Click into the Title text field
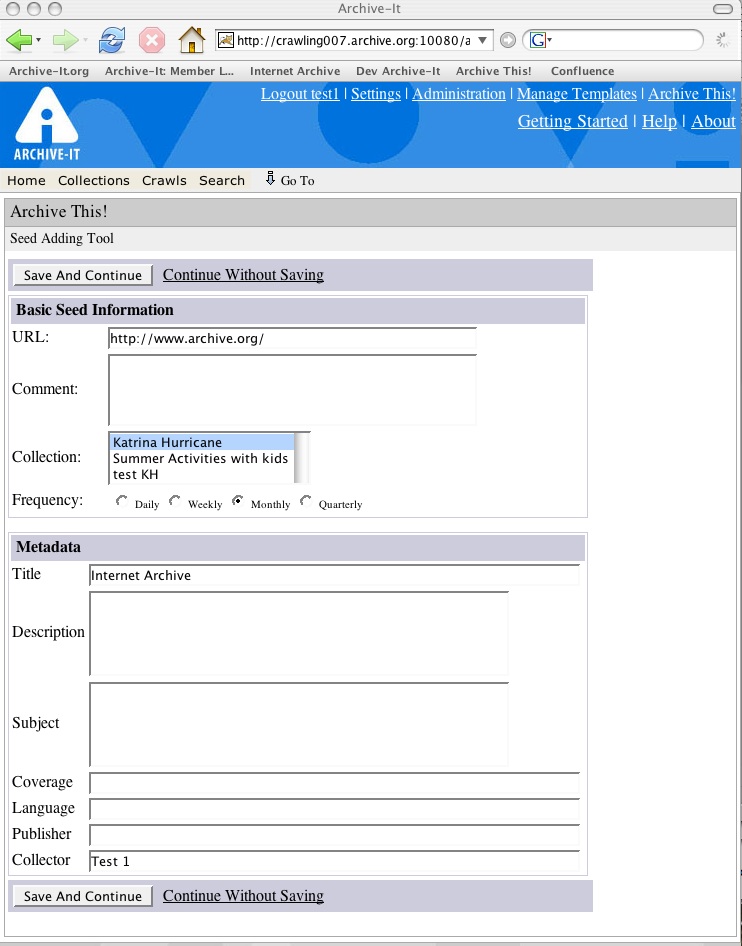Screen dimensions: 742x946 (x=333, y=575)
